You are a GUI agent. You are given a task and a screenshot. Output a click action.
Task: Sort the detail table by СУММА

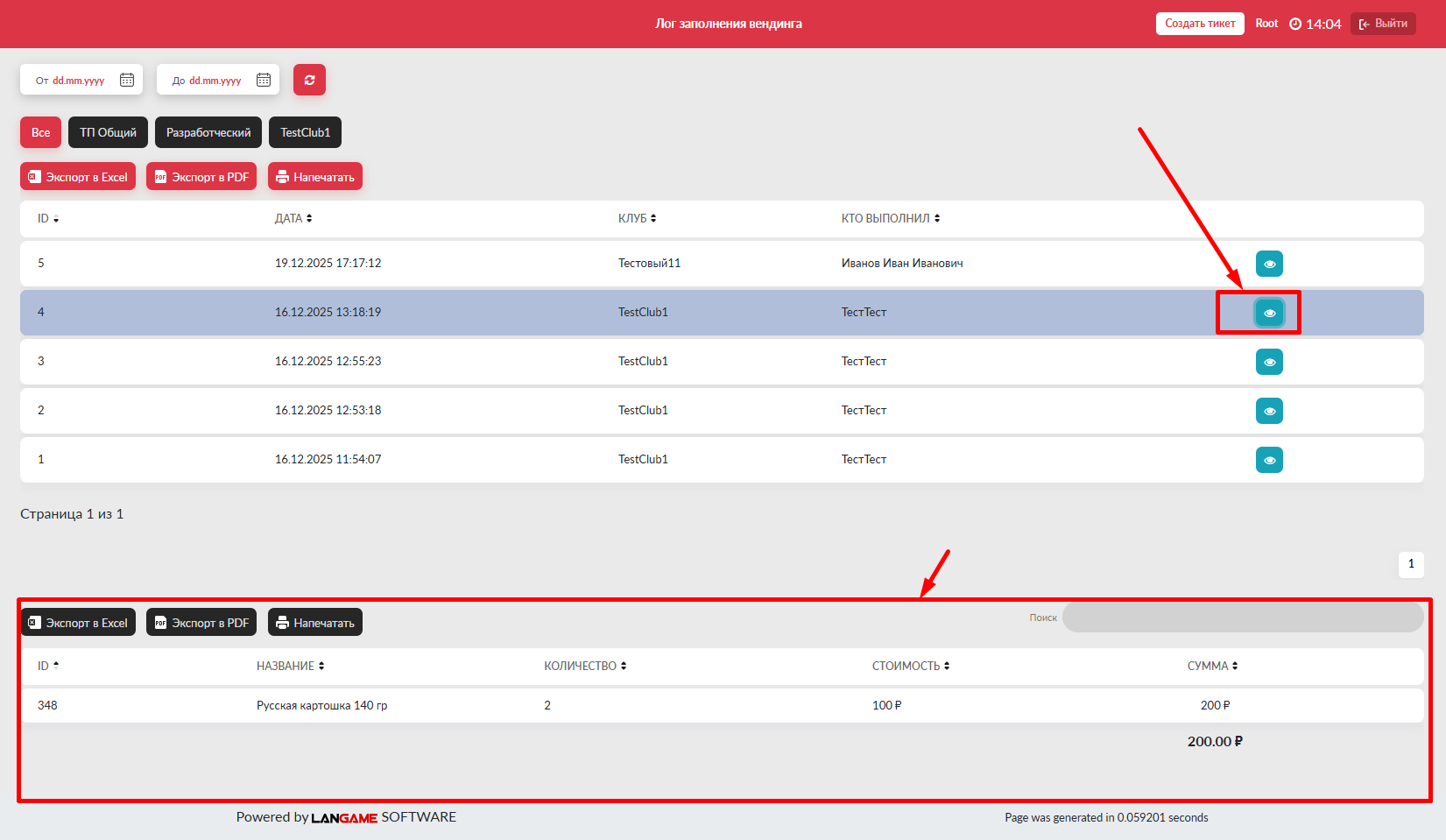pos(1213,666)
